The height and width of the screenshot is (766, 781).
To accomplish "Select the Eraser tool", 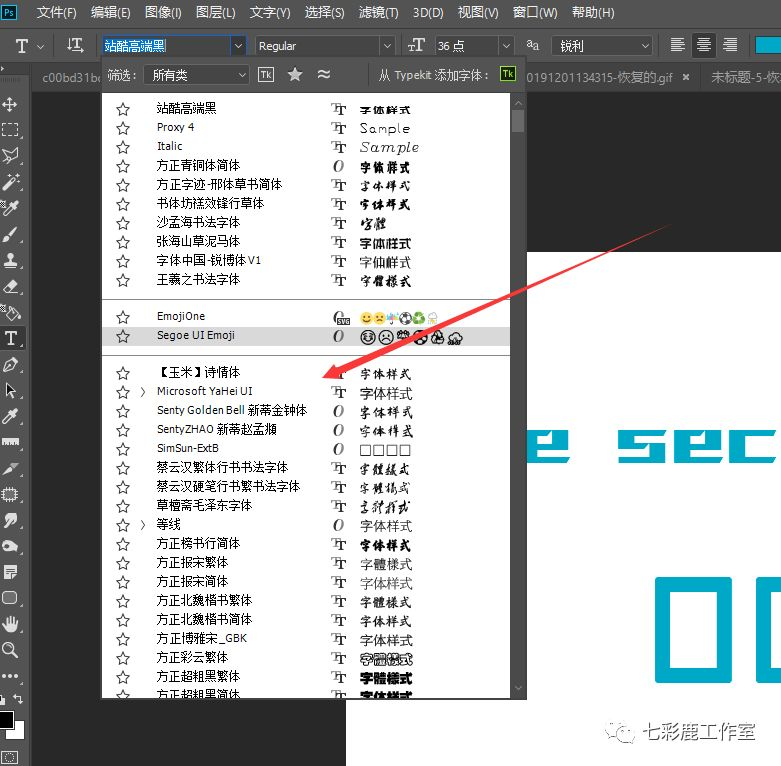I will (x=10, y=286).
